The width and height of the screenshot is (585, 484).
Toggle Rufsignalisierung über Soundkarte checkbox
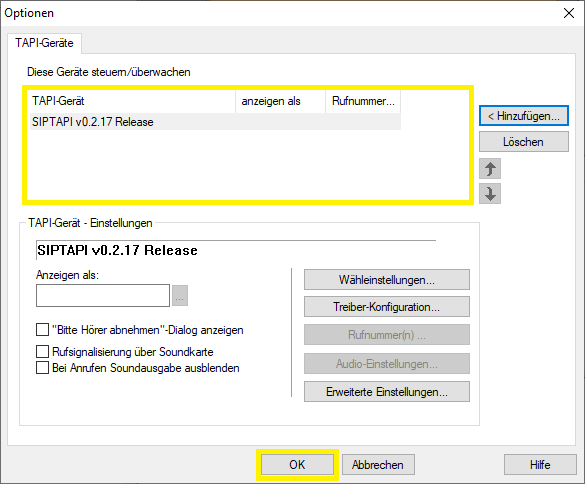42,352
